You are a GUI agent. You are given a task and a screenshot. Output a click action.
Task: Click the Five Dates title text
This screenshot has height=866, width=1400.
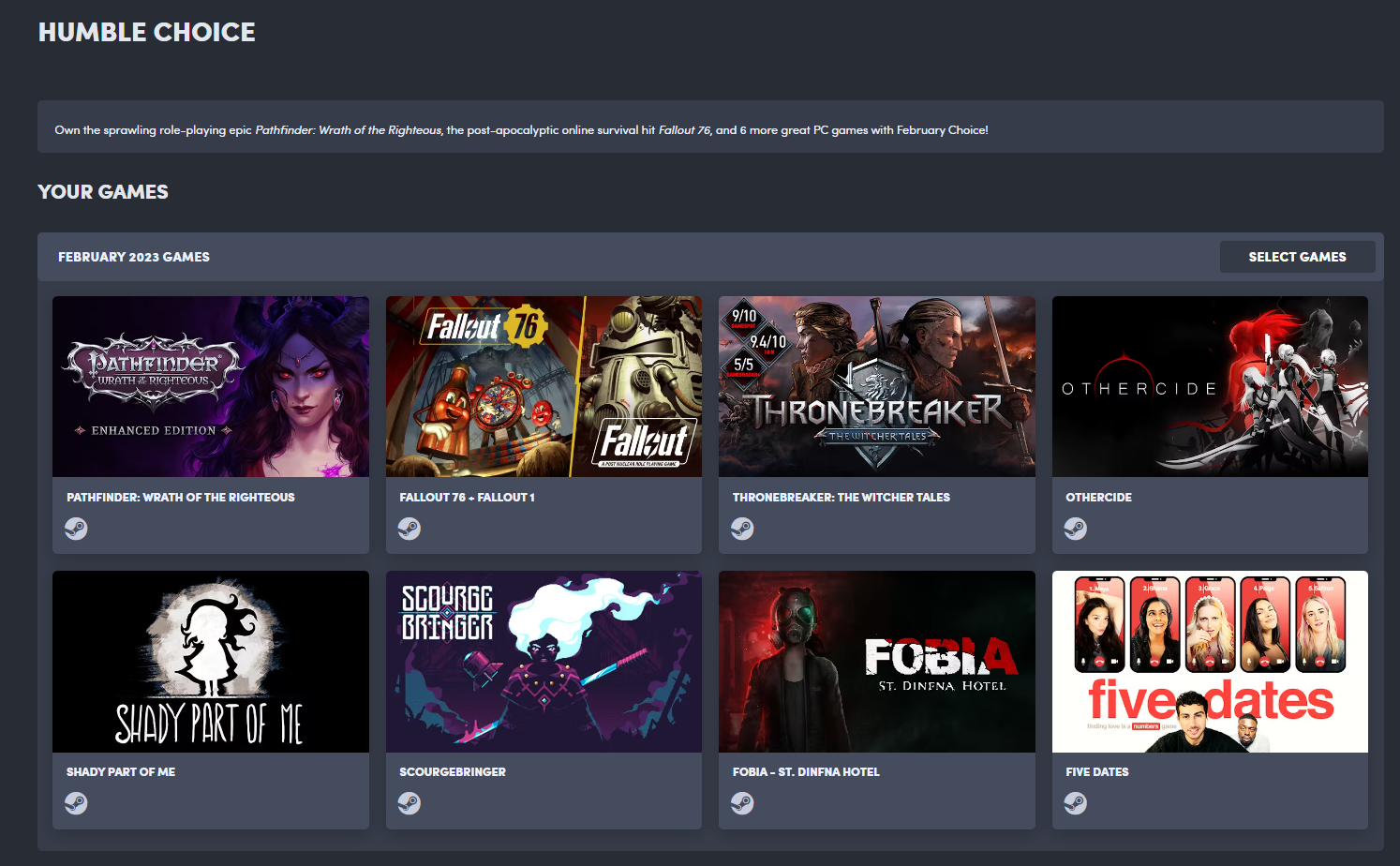[1097, 772]
